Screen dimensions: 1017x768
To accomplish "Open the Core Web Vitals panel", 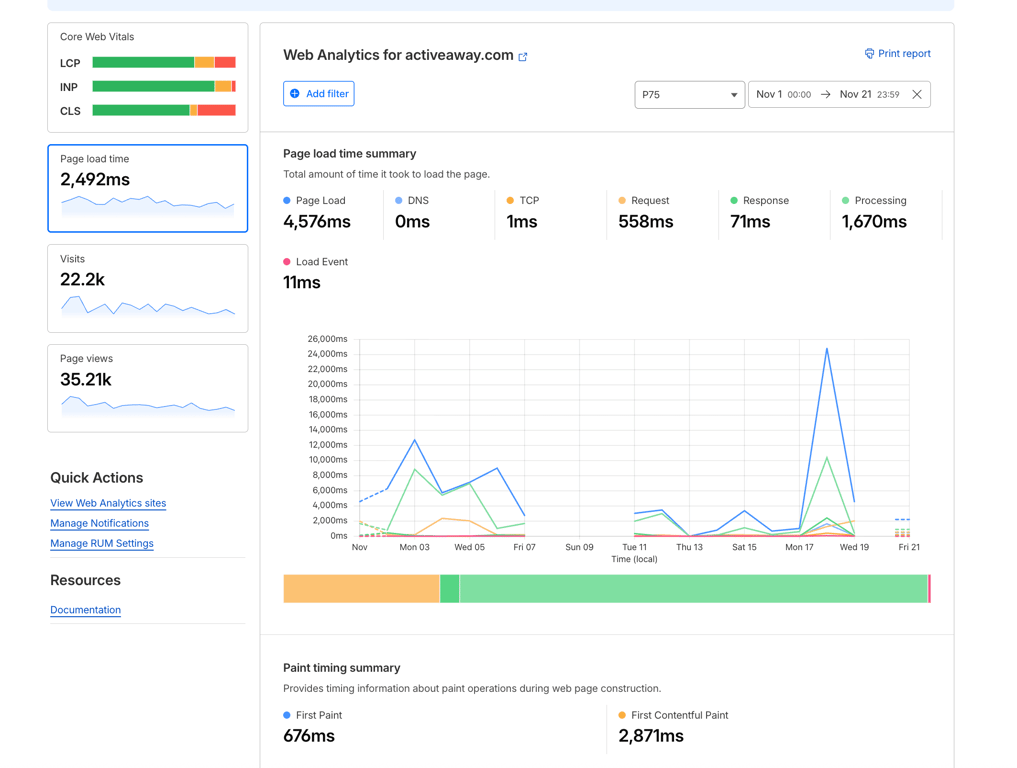I will tap(148, 78).
